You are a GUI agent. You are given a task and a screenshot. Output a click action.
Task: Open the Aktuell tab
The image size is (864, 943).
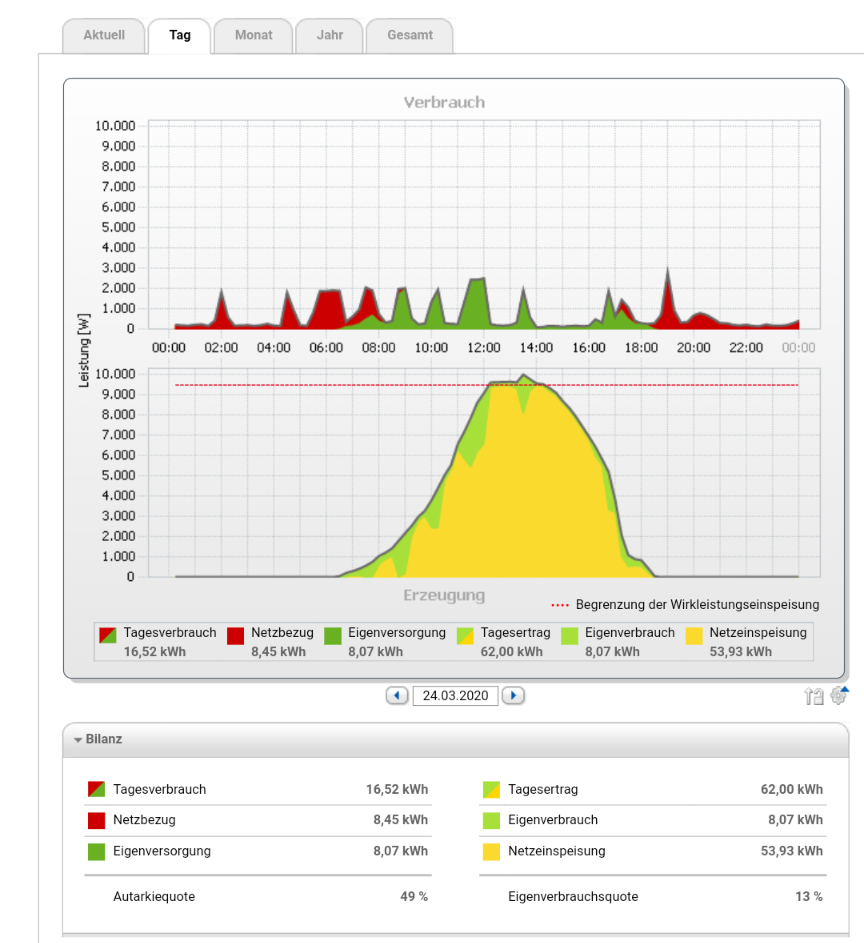click(104, 35)
